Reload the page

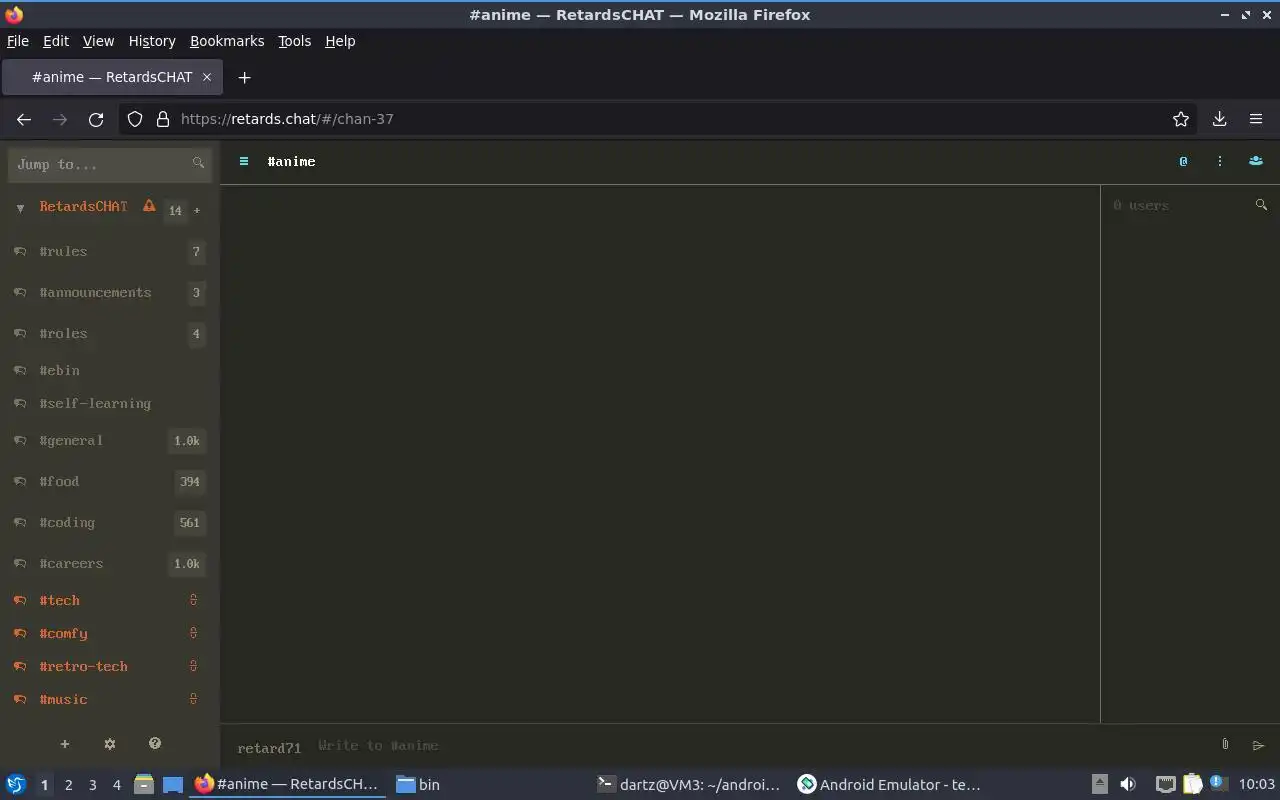96,119
